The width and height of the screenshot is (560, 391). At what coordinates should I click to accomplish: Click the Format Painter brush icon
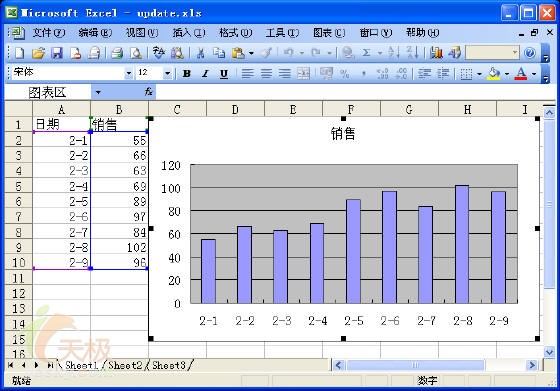(266, 53)
